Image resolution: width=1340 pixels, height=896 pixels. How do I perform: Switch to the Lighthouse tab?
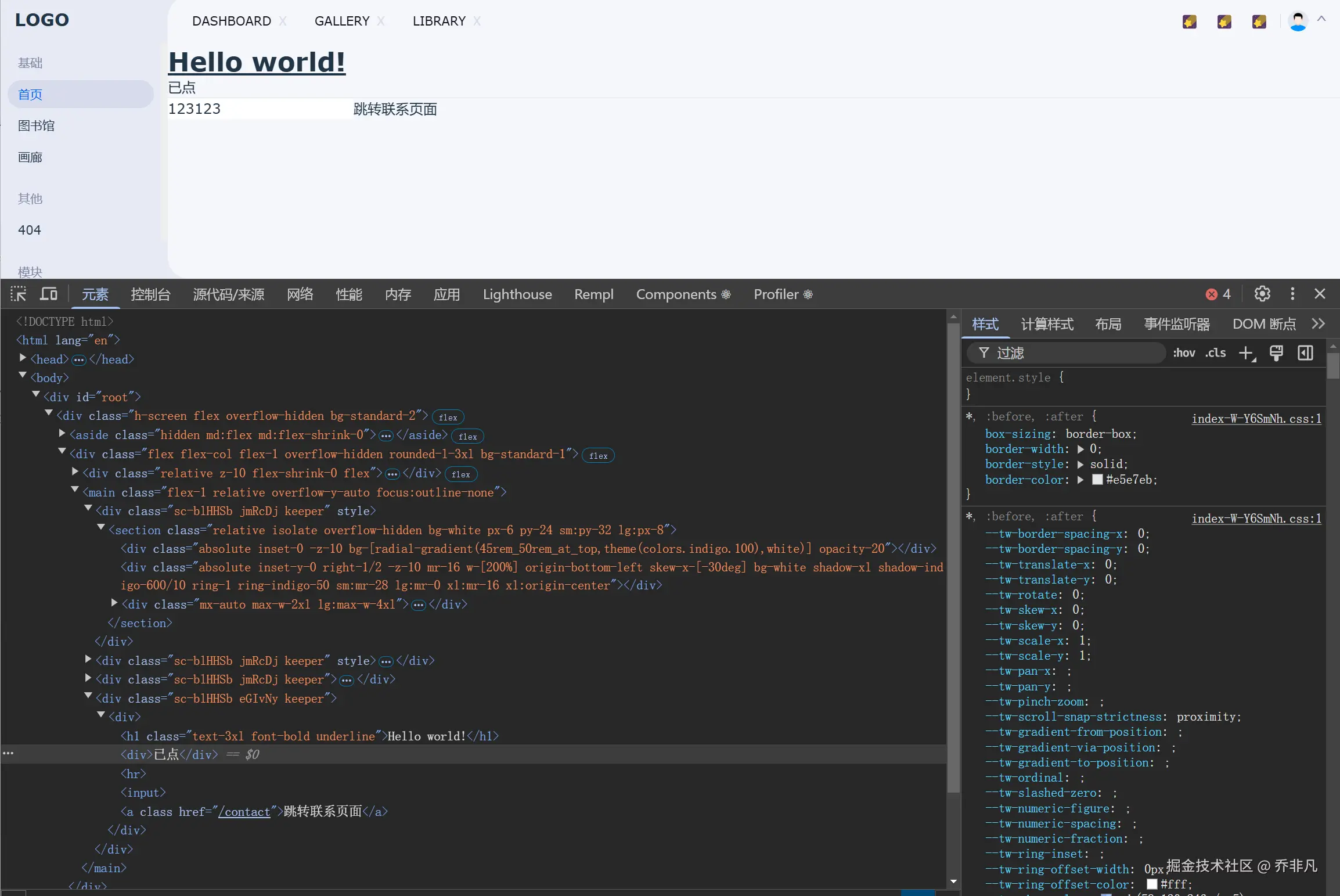pos(517,294)
